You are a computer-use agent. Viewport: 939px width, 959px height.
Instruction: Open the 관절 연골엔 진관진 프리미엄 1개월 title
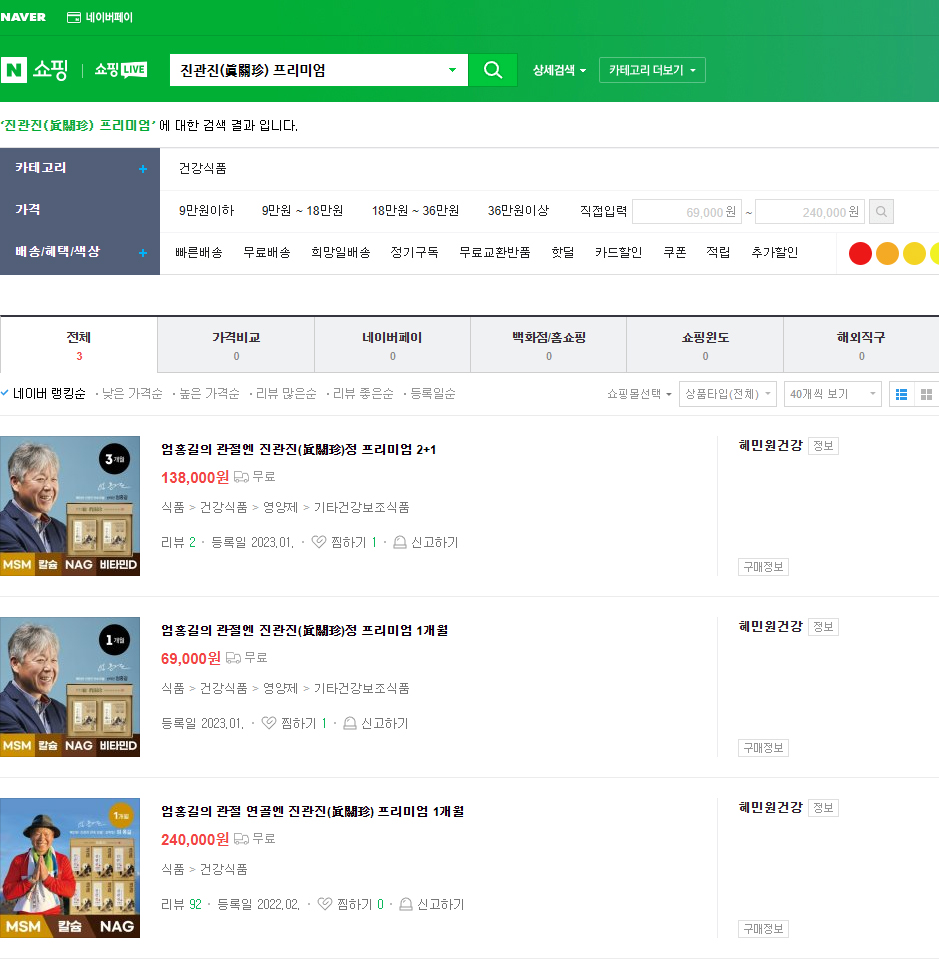[x=313, y=812]
